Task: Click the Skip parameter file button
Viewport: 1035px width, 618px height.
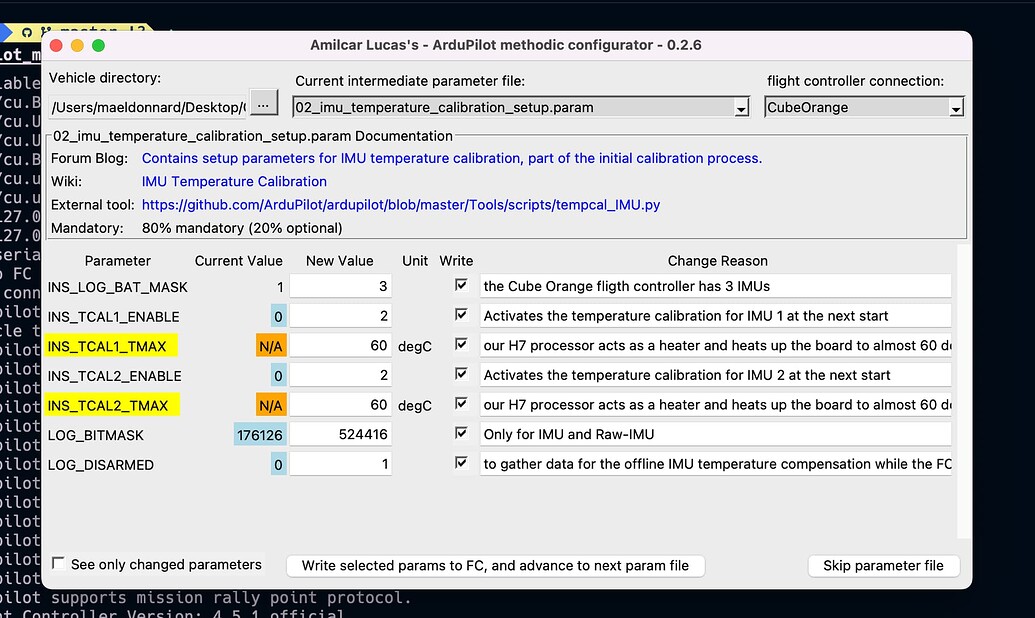Action: point(883,565)
